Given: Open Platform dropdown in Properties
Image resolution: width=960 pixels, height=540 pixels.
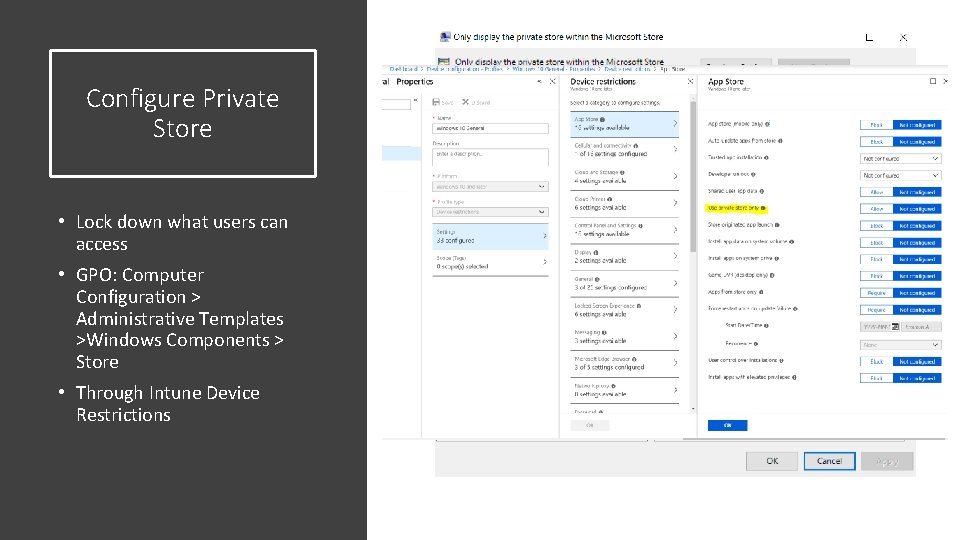Looking at the screenshot, I should point(490,186).
